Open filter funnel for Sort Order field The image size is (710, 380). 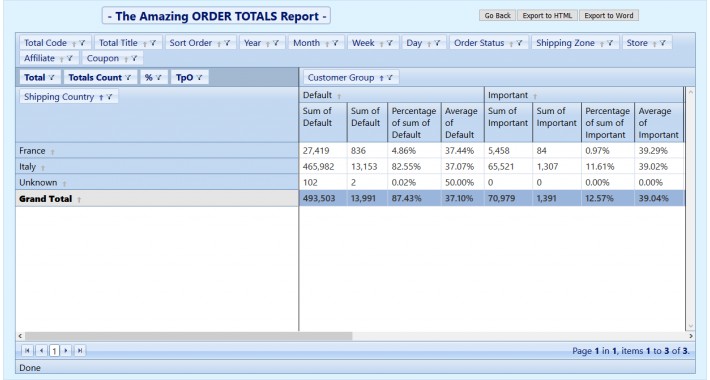pyautogui.click(x=227, y=43)
